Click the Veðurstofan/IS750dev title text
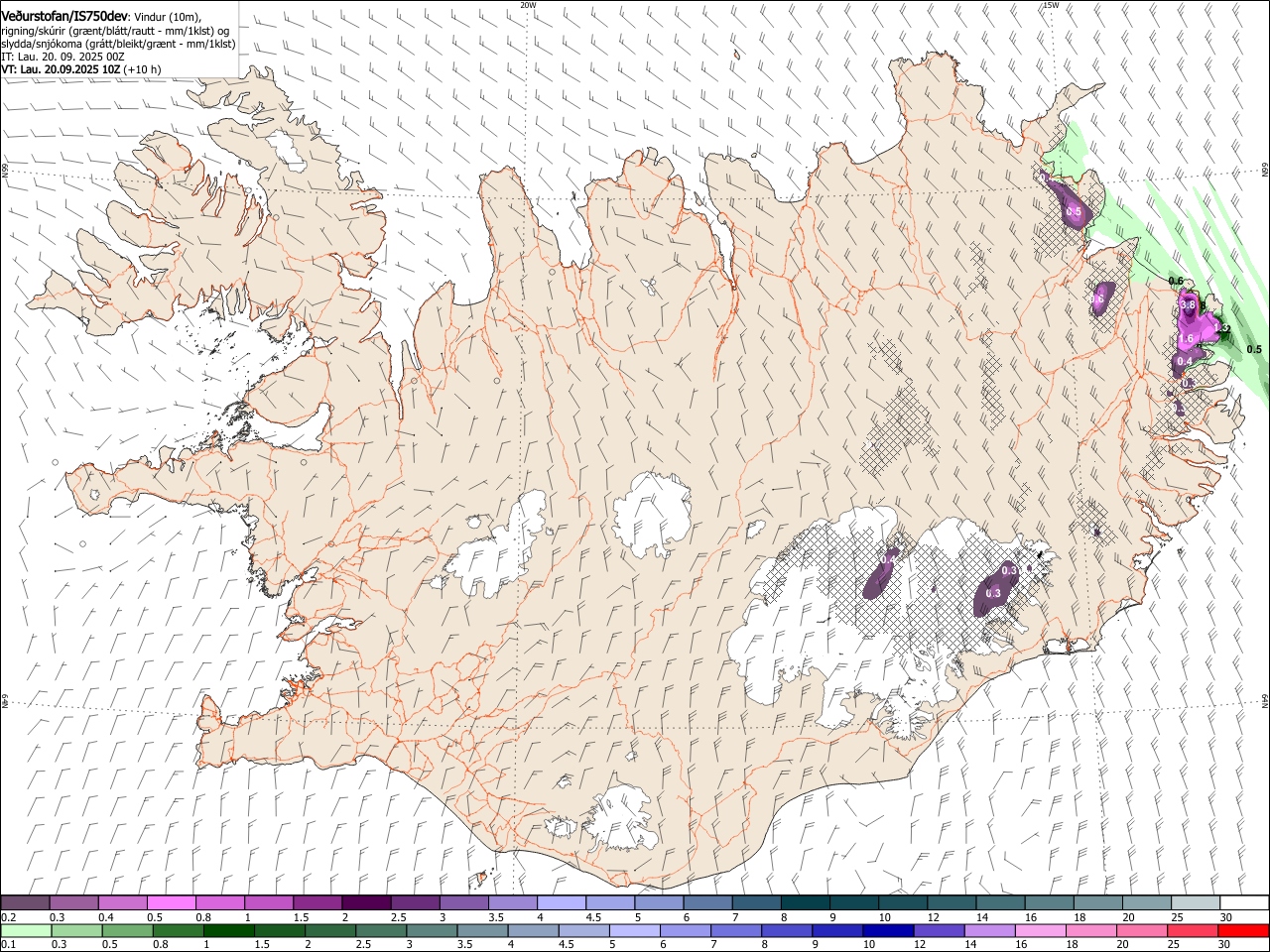 click(64, 17)
